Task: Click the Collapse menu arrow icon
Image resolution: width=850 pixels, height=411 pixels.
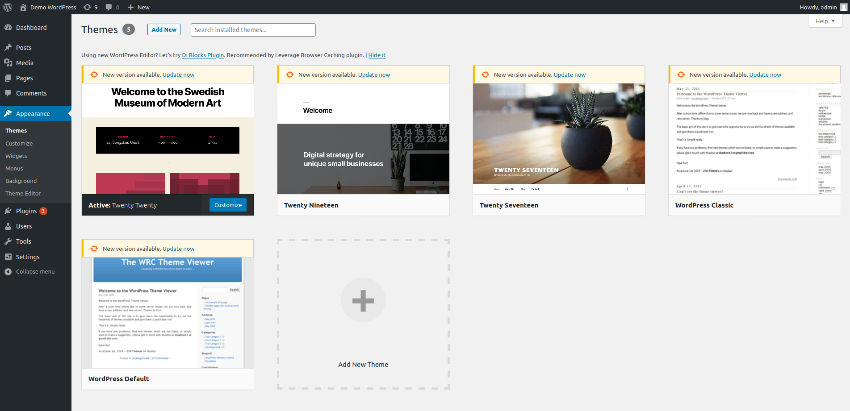Action: click(x=8, y=272)
